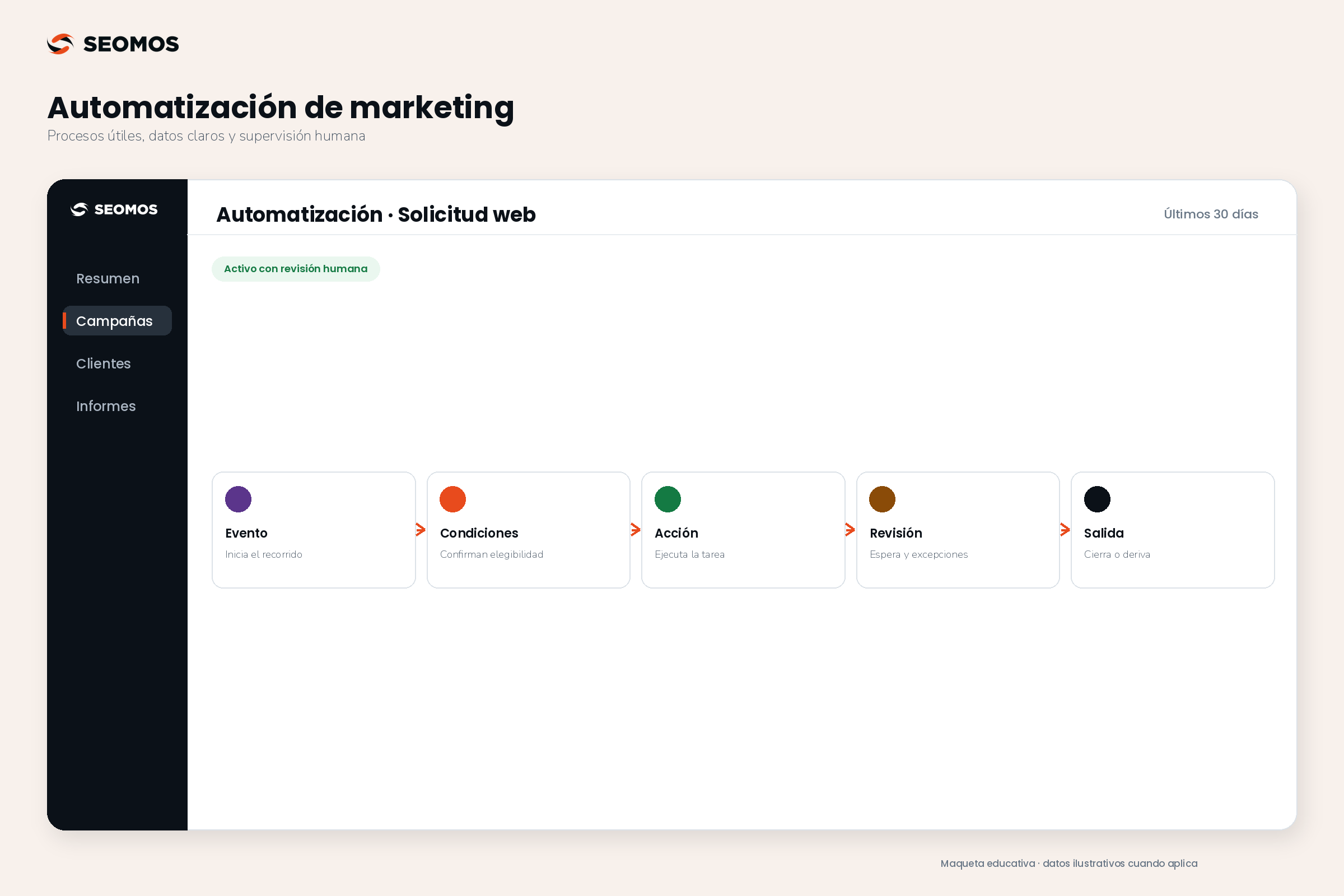Open Informes from the sidebar
The image size is (1344, 896).
(x=106, y=405)
